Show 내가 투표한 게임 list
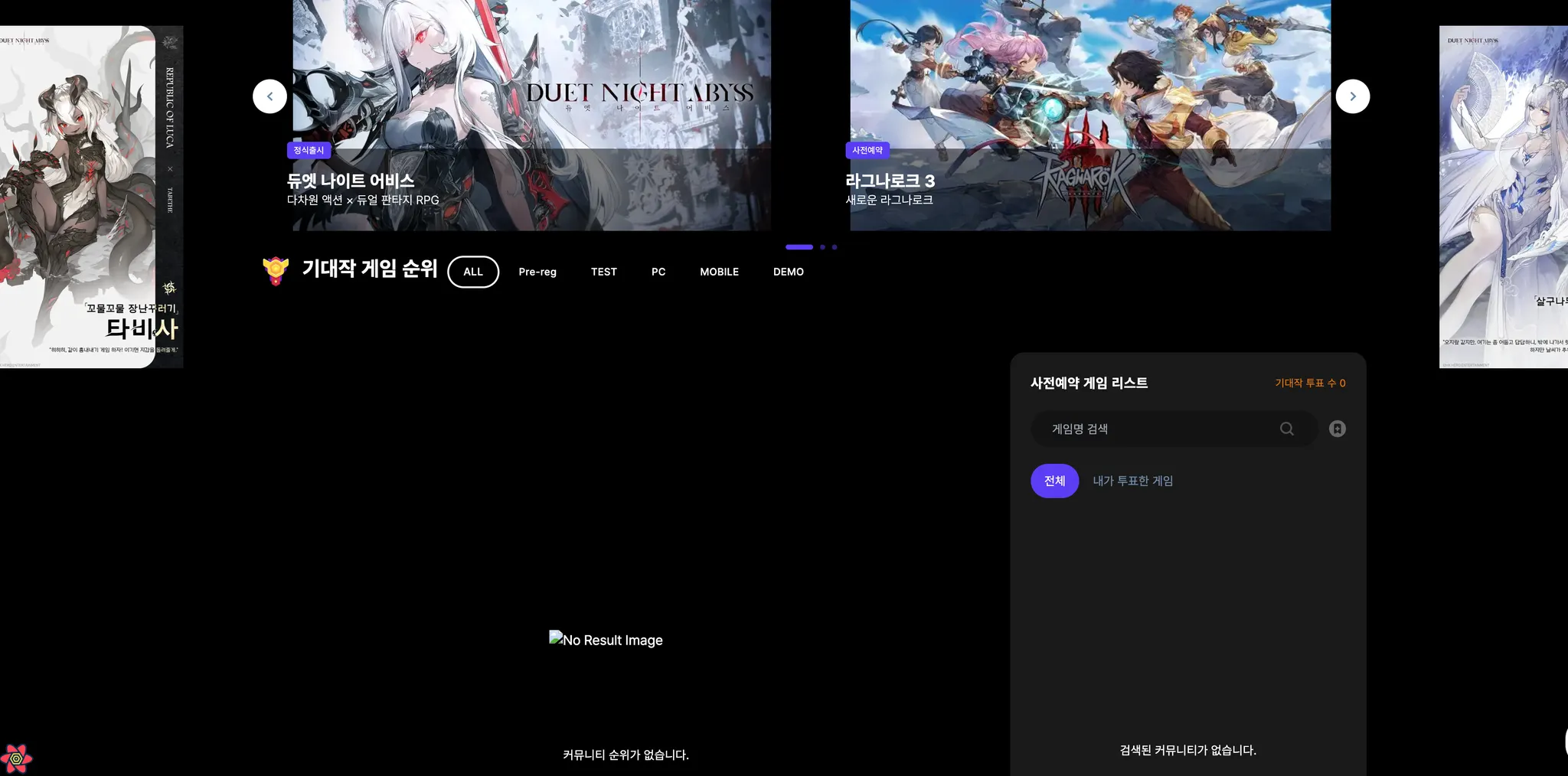The height and width of the screenshot is (776, 1568). [x=1133, y=481]
